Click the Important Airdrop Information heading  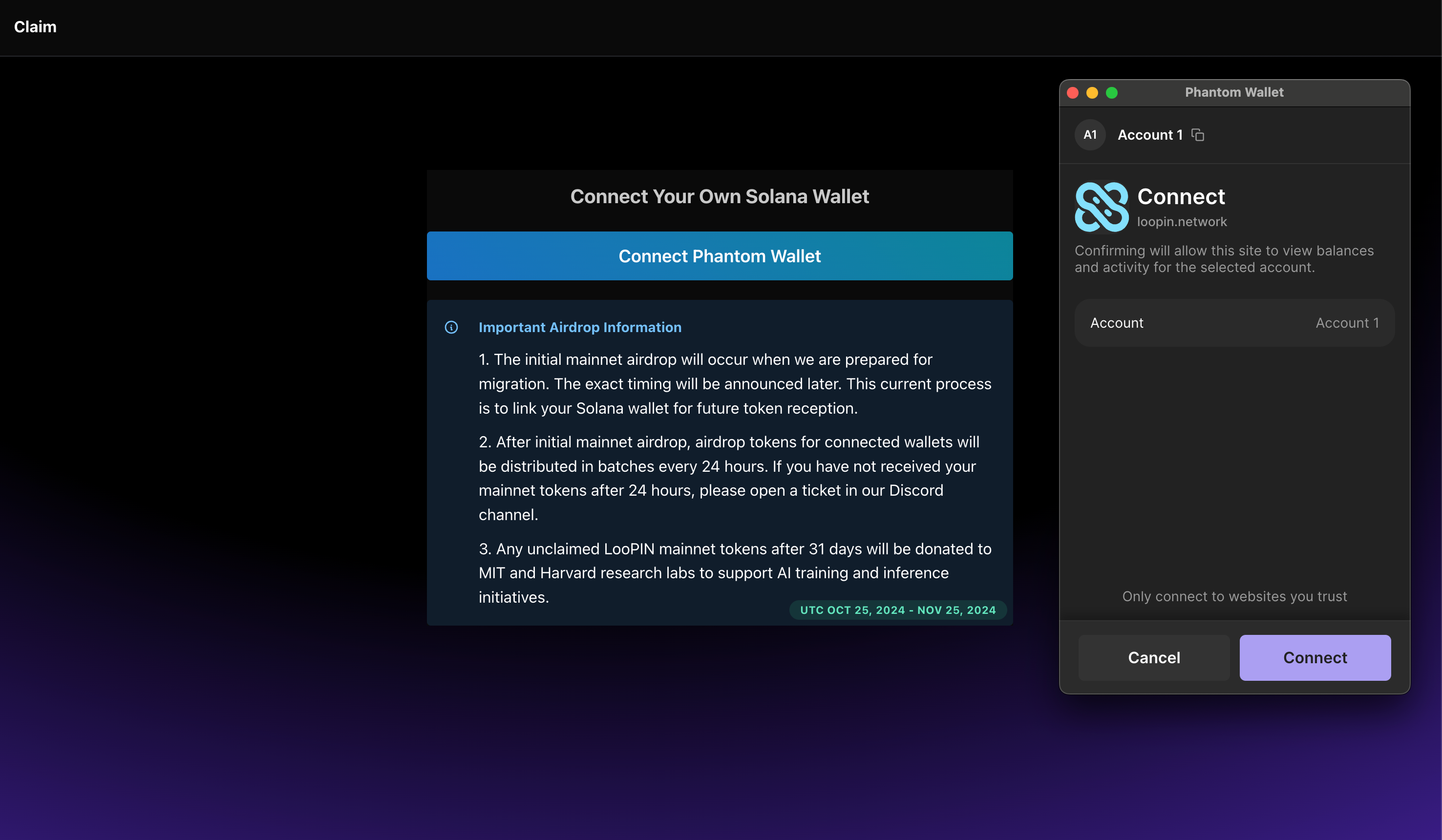pyautogui.click(x=580, y=327)
